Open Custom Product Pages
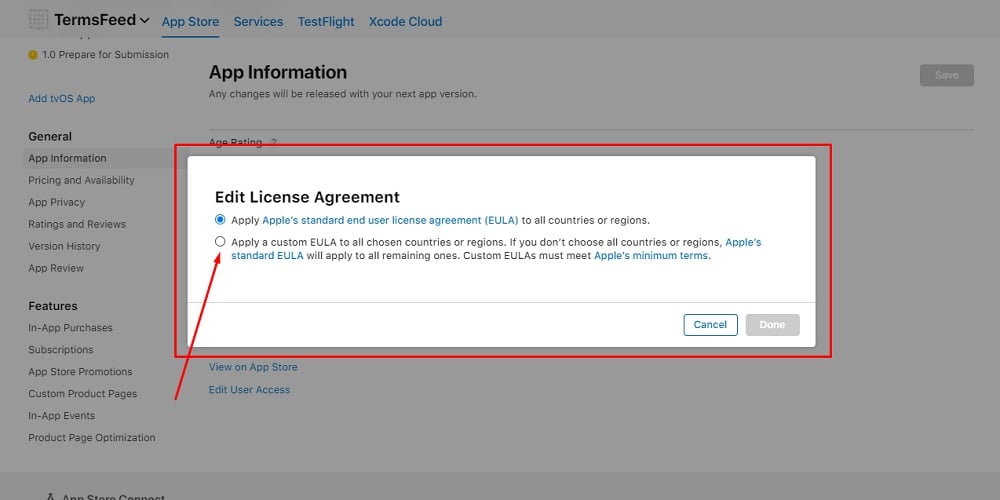Screen dimensions: 1000x500 (82, 394)
